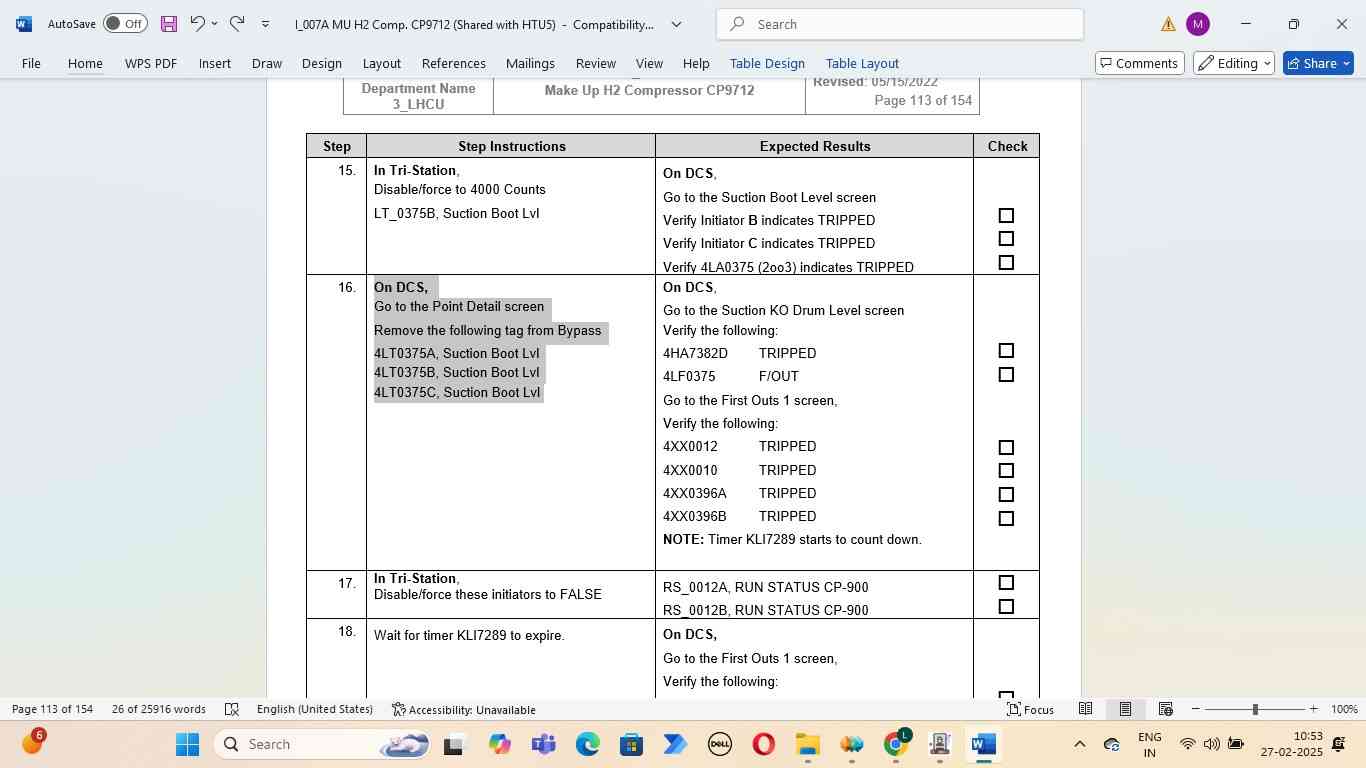This screenshot has height=768, width=1366.
Task: Open the user account avatar M
Action: pos(1197,24)
